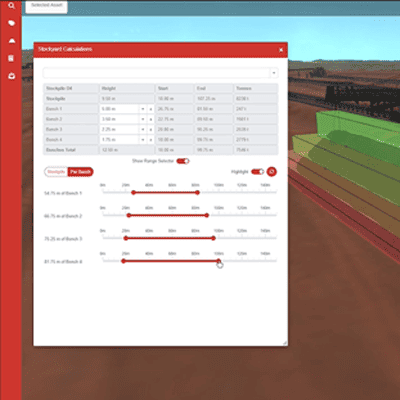Click the Bench 3 height input field
Image resolution: width=400 pixels, height=400 pixels.
(x=119, y=129)
